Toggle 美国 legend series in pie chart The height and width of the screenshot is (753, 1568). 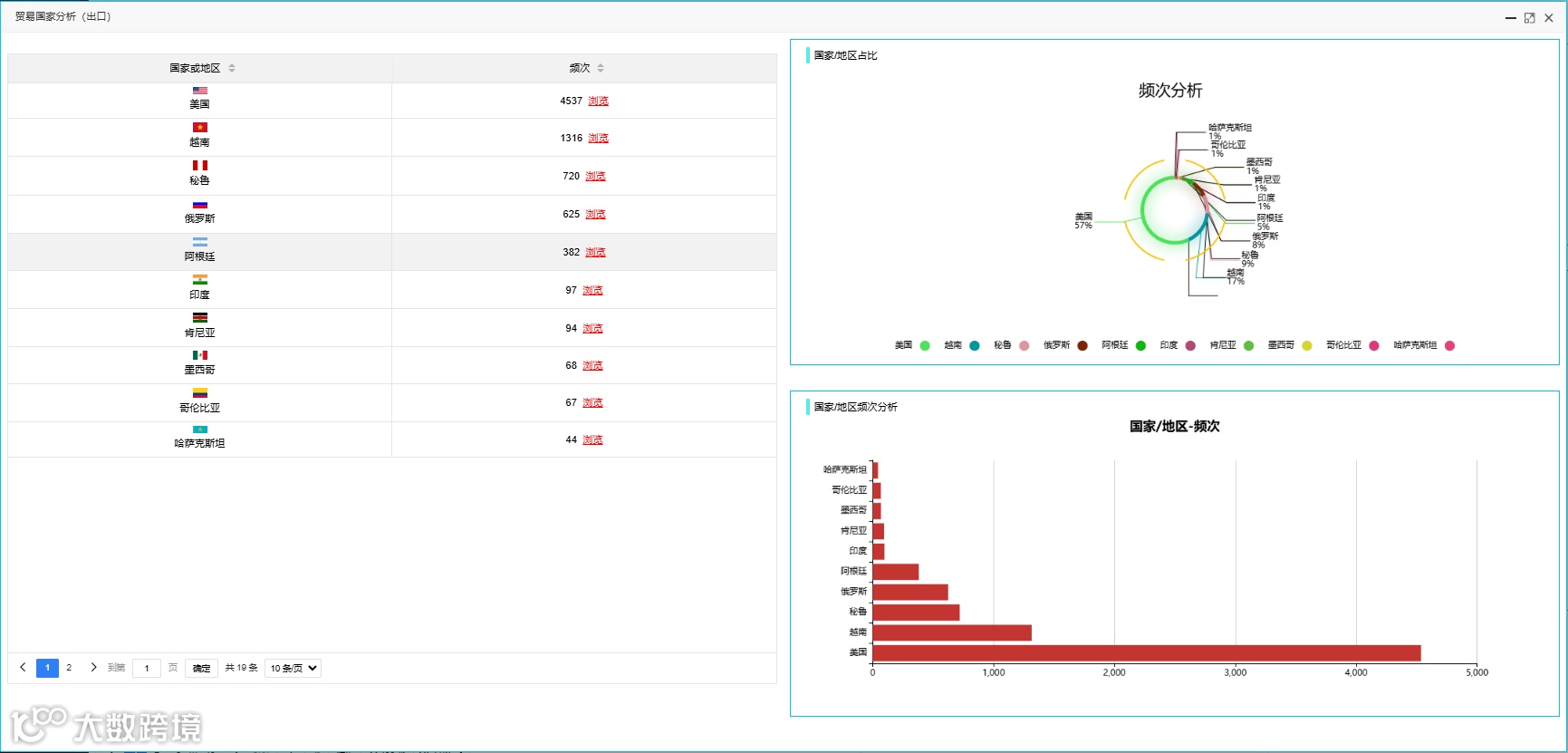click(912, 345)
